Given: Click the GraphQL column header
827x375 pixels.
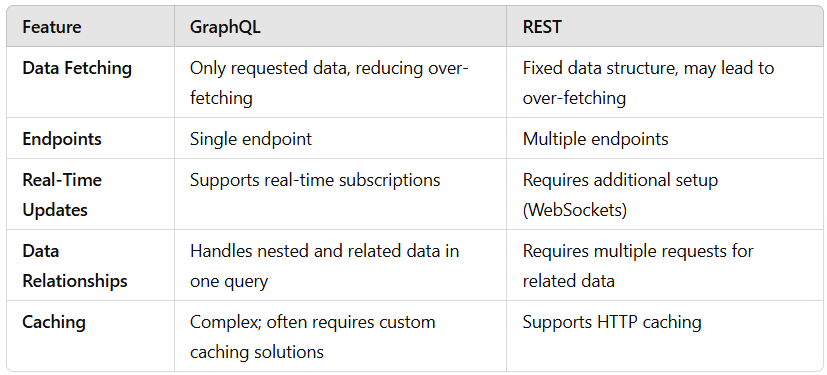Looking at the screenshot, I should (x=225, y=26).
